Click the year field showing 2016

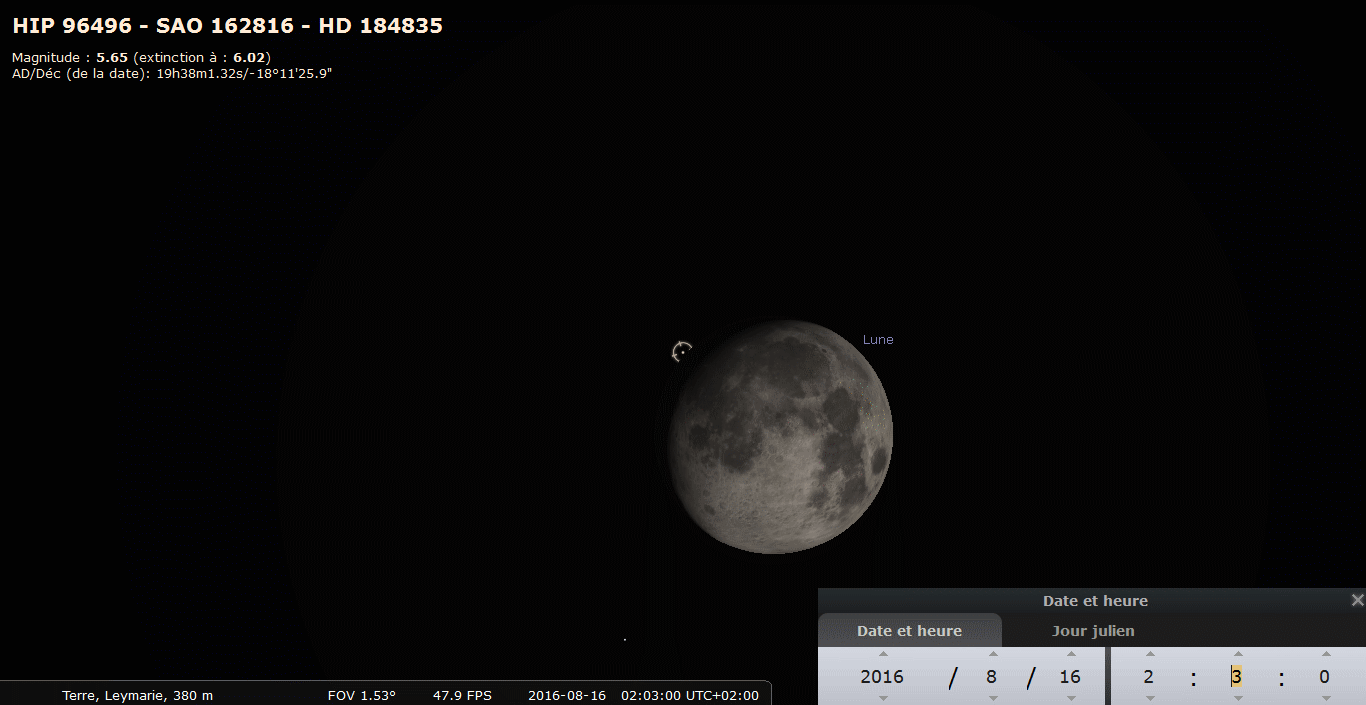(882, 677)
